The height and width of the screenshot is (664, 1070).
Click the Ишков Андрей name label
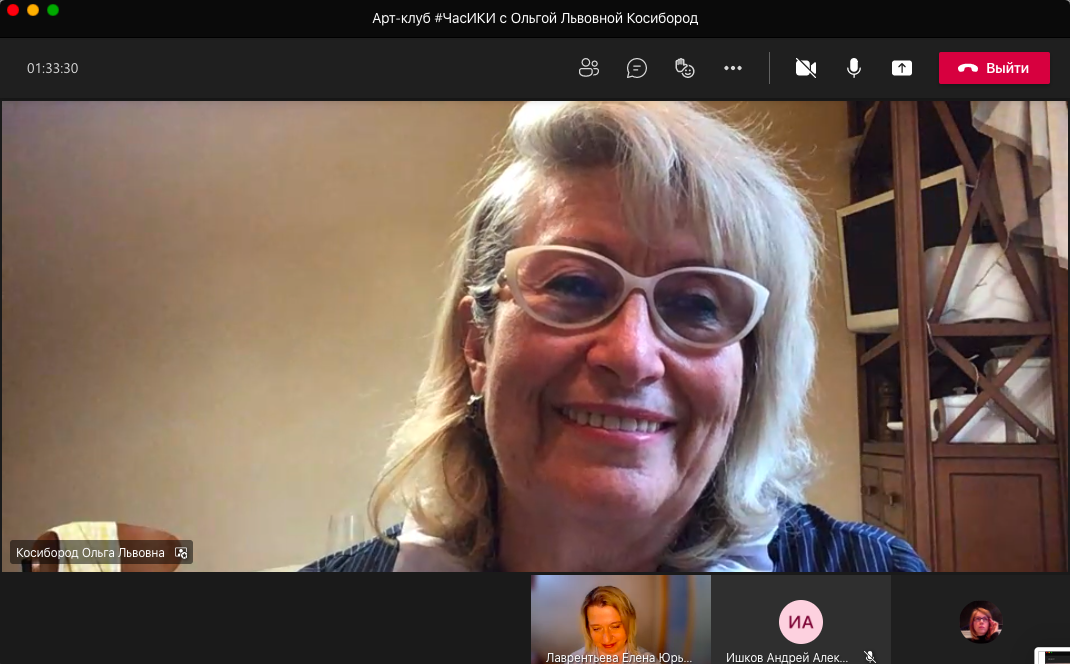click(787, 657)
